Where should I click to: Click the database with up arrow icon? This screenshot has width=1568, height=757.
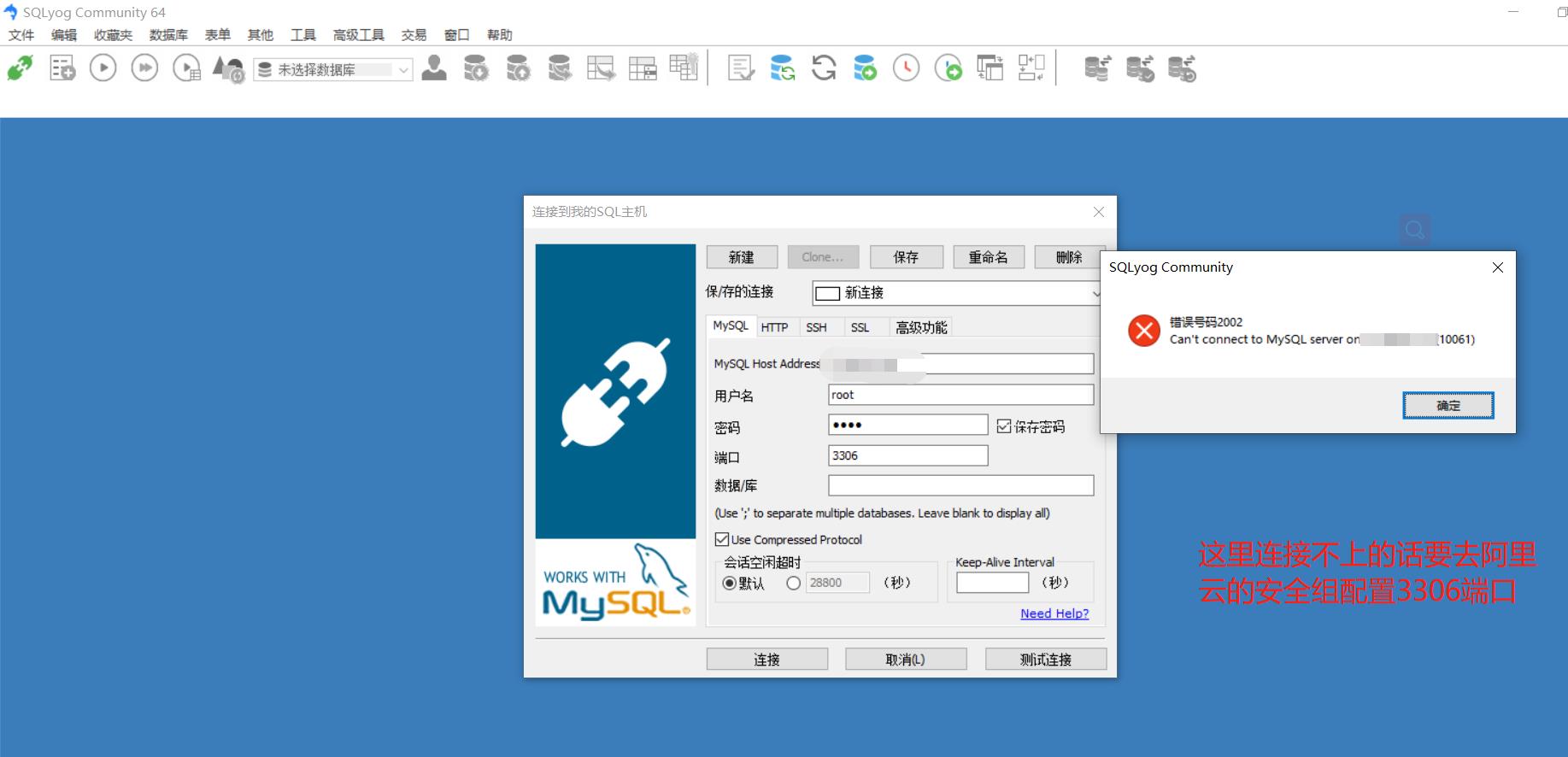[518, 68]
